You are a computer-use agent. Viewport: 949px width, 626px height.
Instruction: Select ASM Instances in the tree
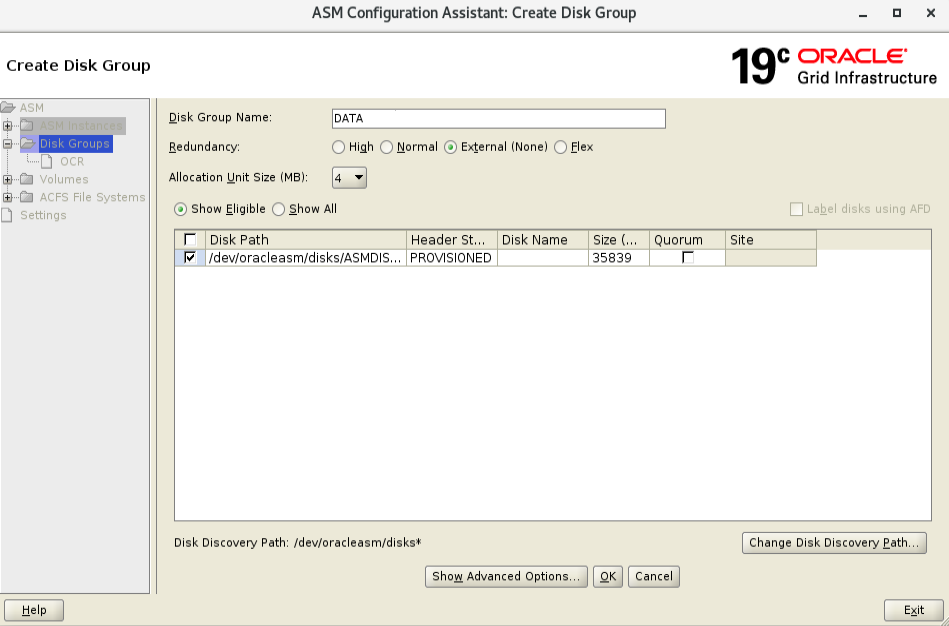pos(81,126)
